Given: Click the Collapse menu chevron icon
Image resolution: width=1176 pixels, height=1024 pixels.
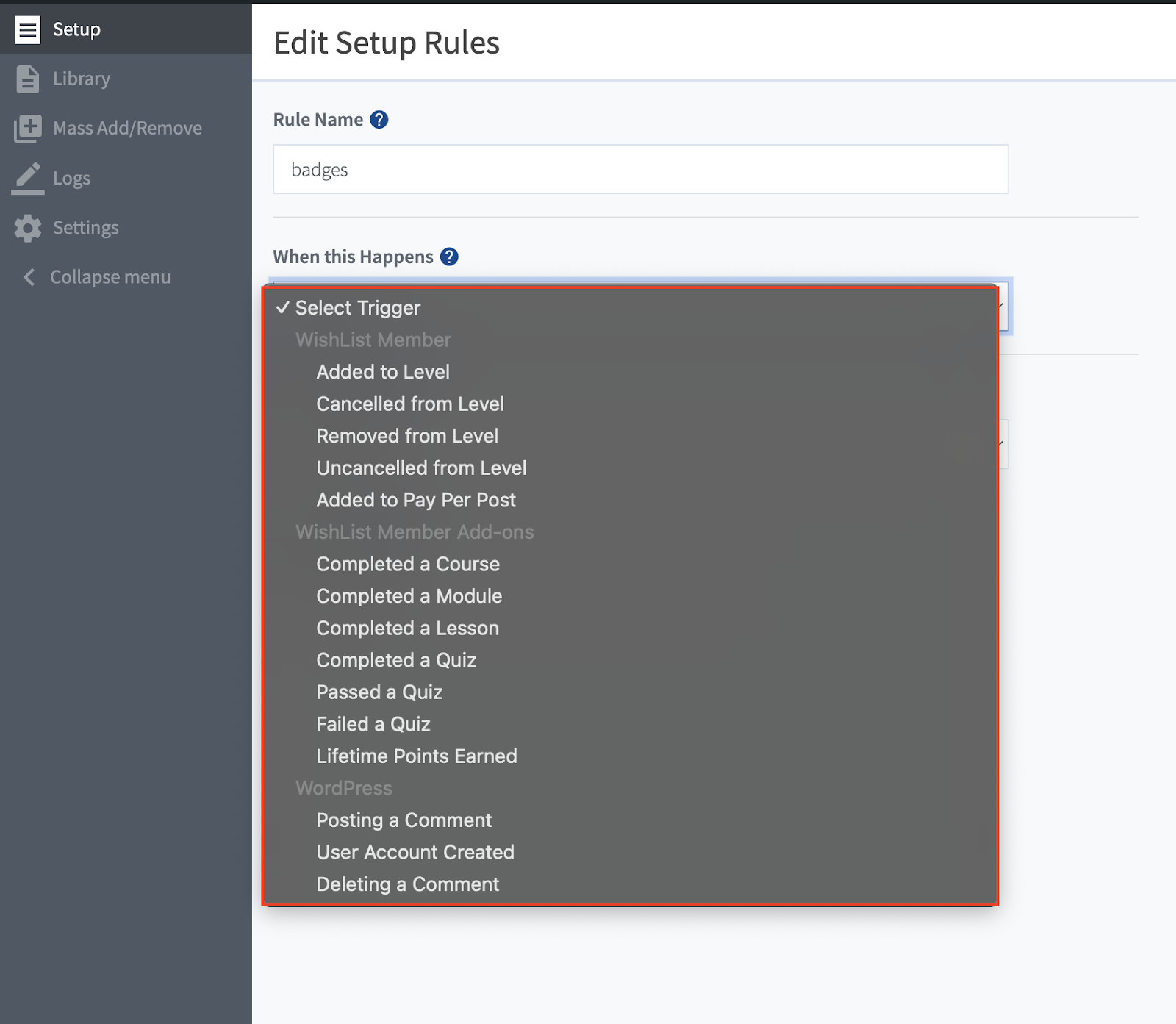Looking at the screenshot, I should 29,277.
